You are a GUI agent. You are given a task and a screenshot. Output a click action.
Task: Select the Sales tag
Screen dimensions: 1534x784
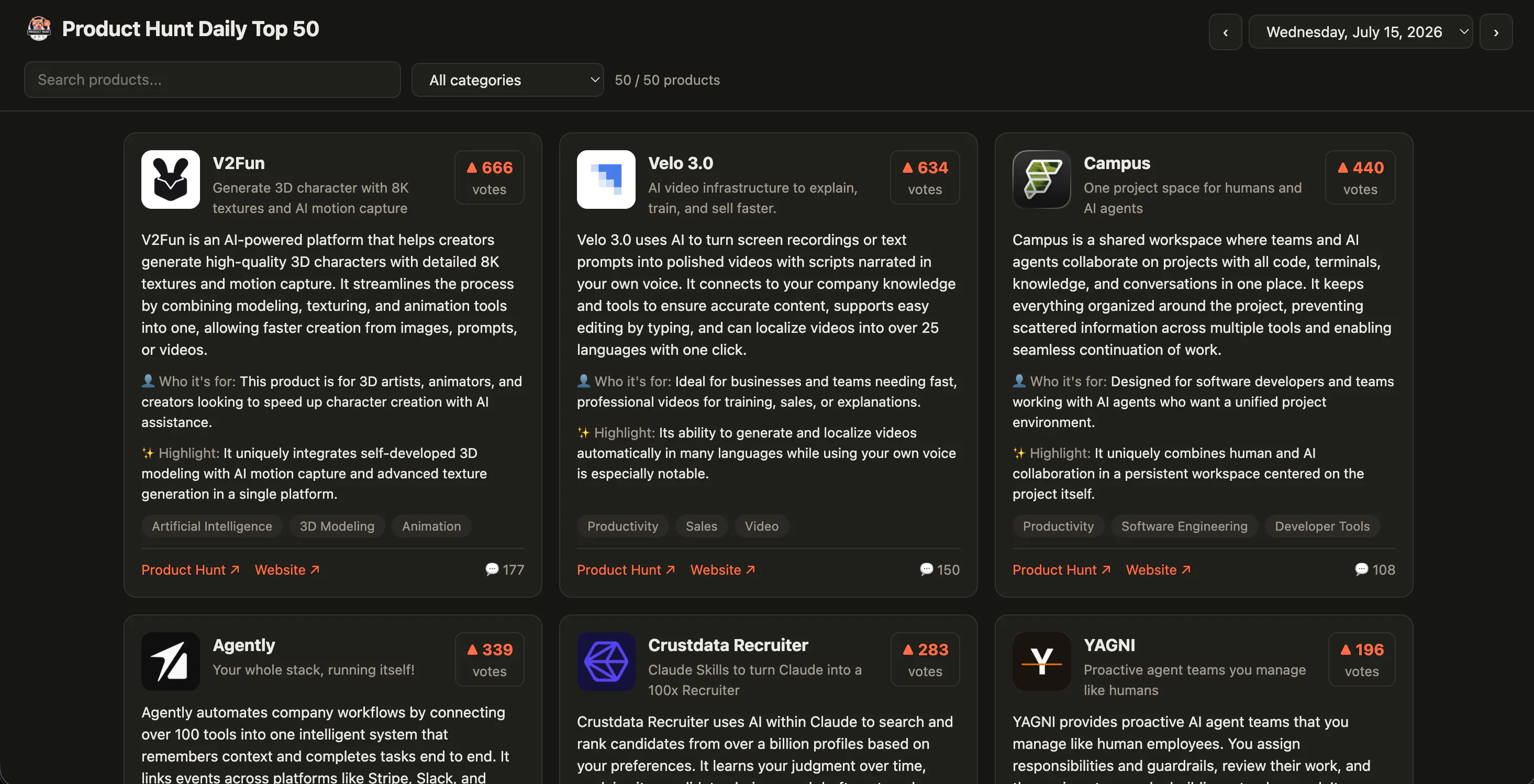(702, 526)
